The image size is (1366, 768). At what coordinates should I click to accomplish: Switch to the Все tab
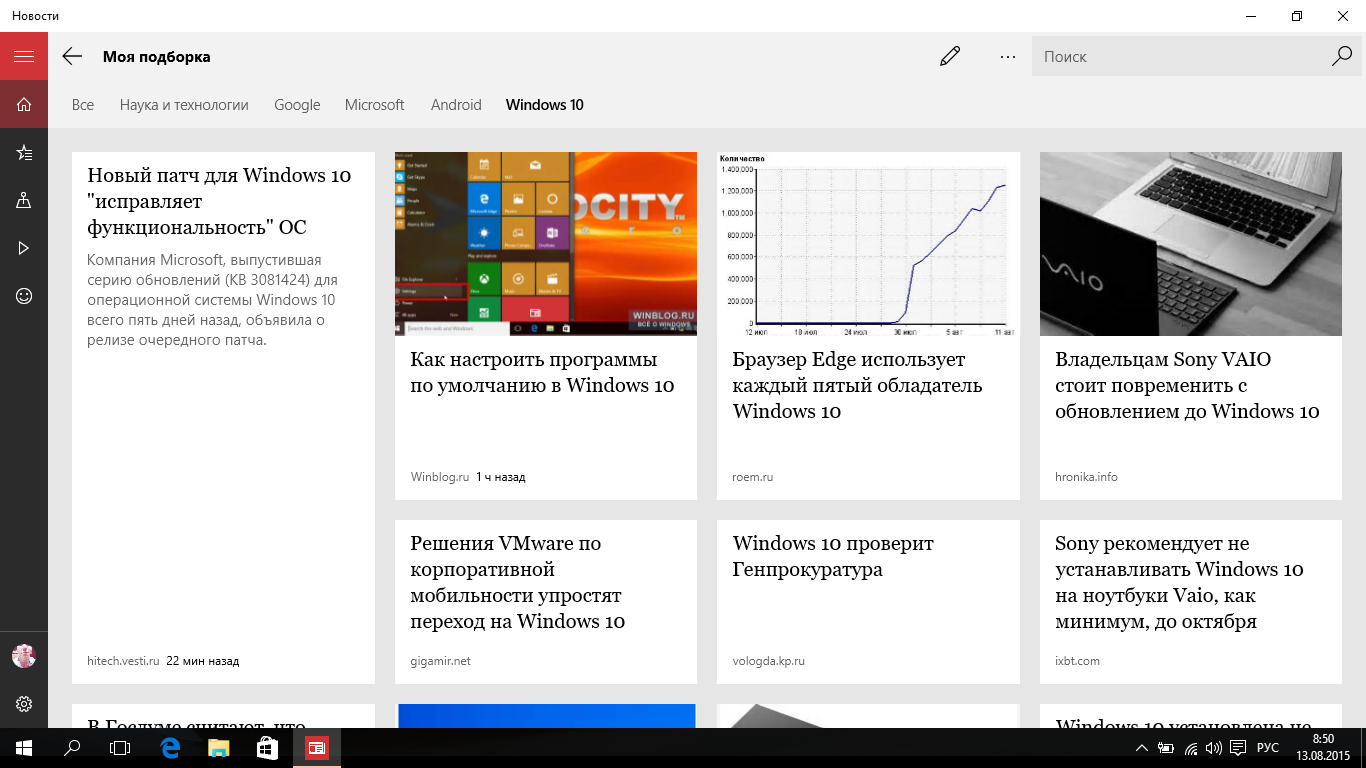click(x=83, y=105)
